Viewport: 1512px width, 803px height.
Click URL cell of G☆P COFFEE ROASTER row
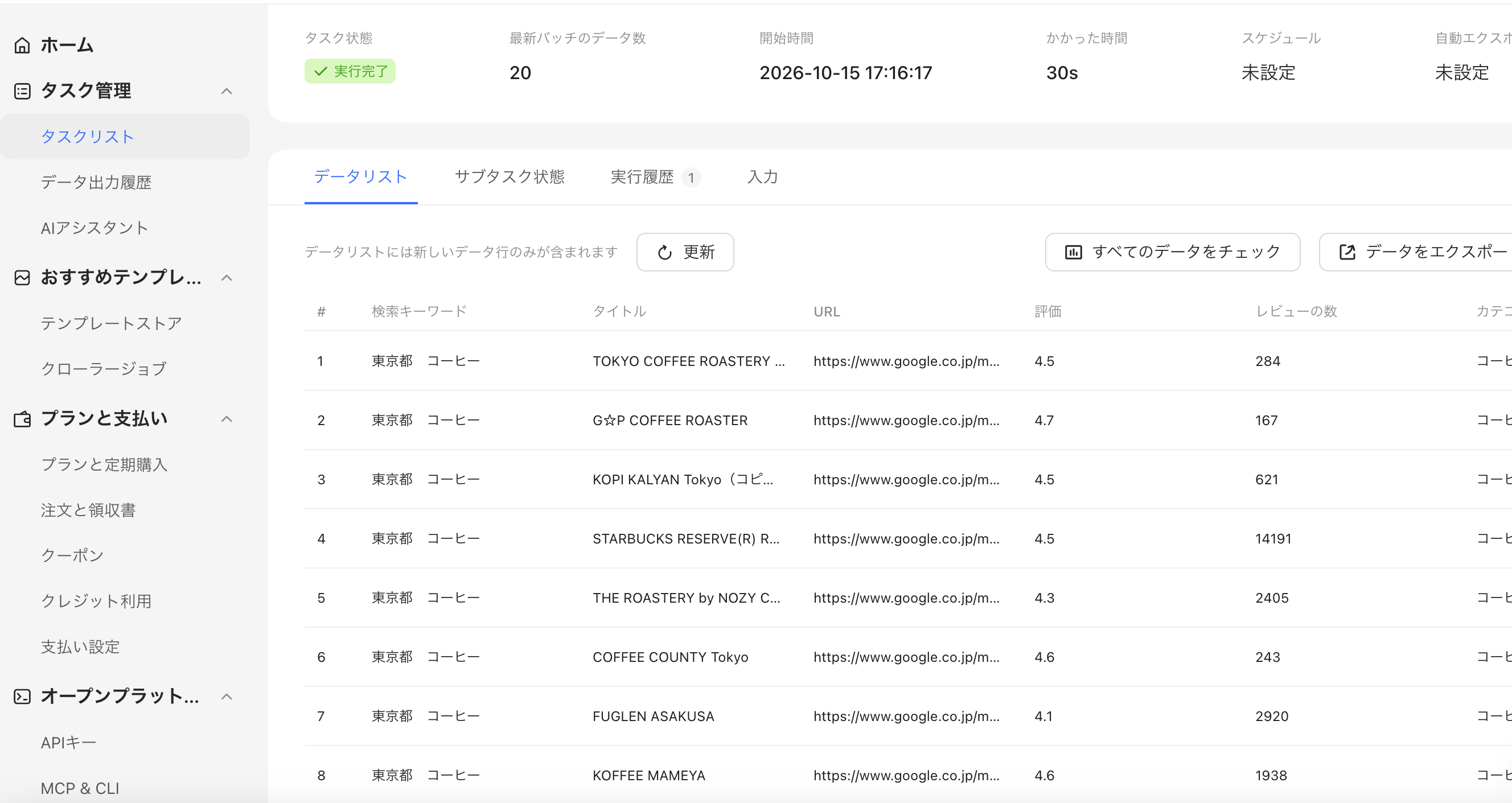click(x=906, y=421)
